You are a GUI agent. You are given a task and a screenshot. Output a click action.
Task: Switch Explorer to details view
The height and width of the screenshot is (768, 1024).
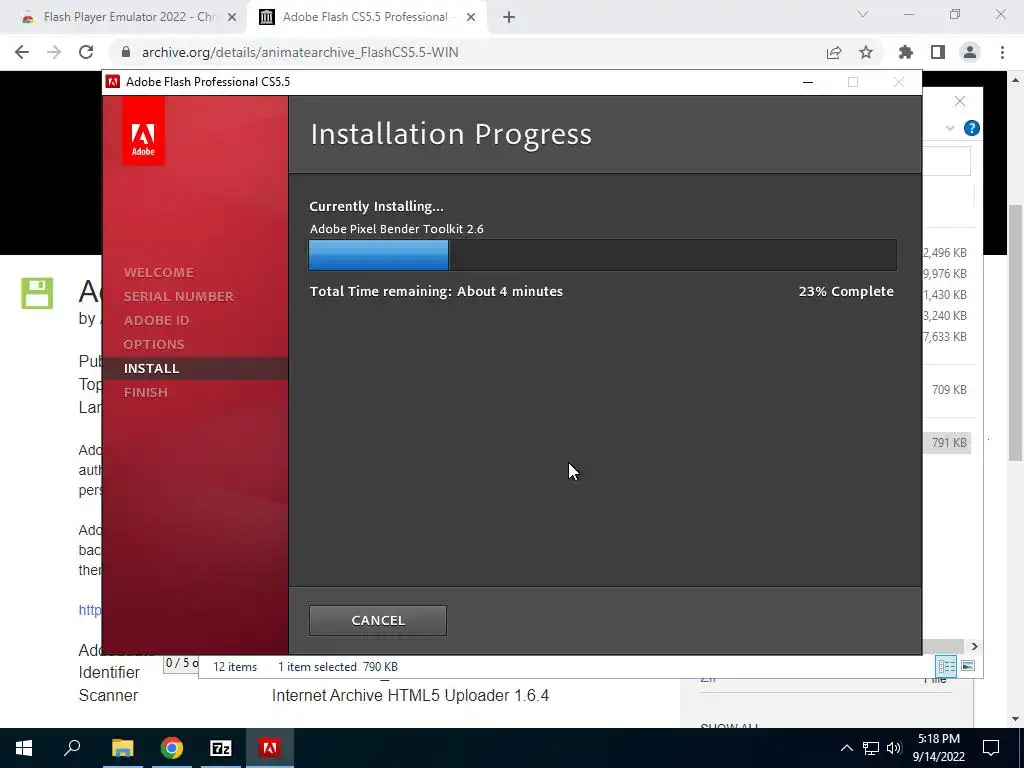point(946,666)
